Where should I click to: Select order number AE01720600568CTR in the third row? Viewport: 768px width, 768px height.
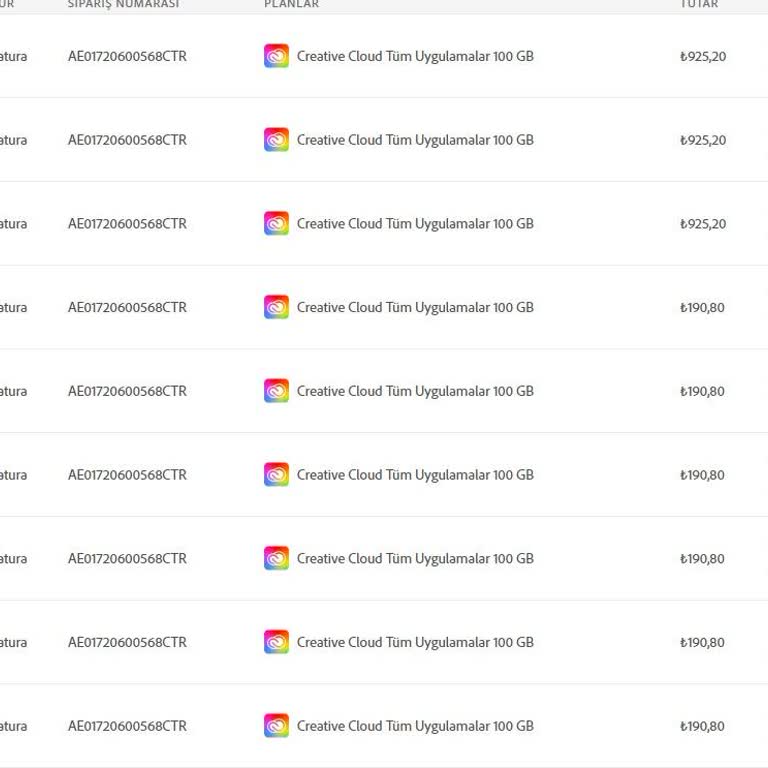pyautogui.click(x=127, y=224)
